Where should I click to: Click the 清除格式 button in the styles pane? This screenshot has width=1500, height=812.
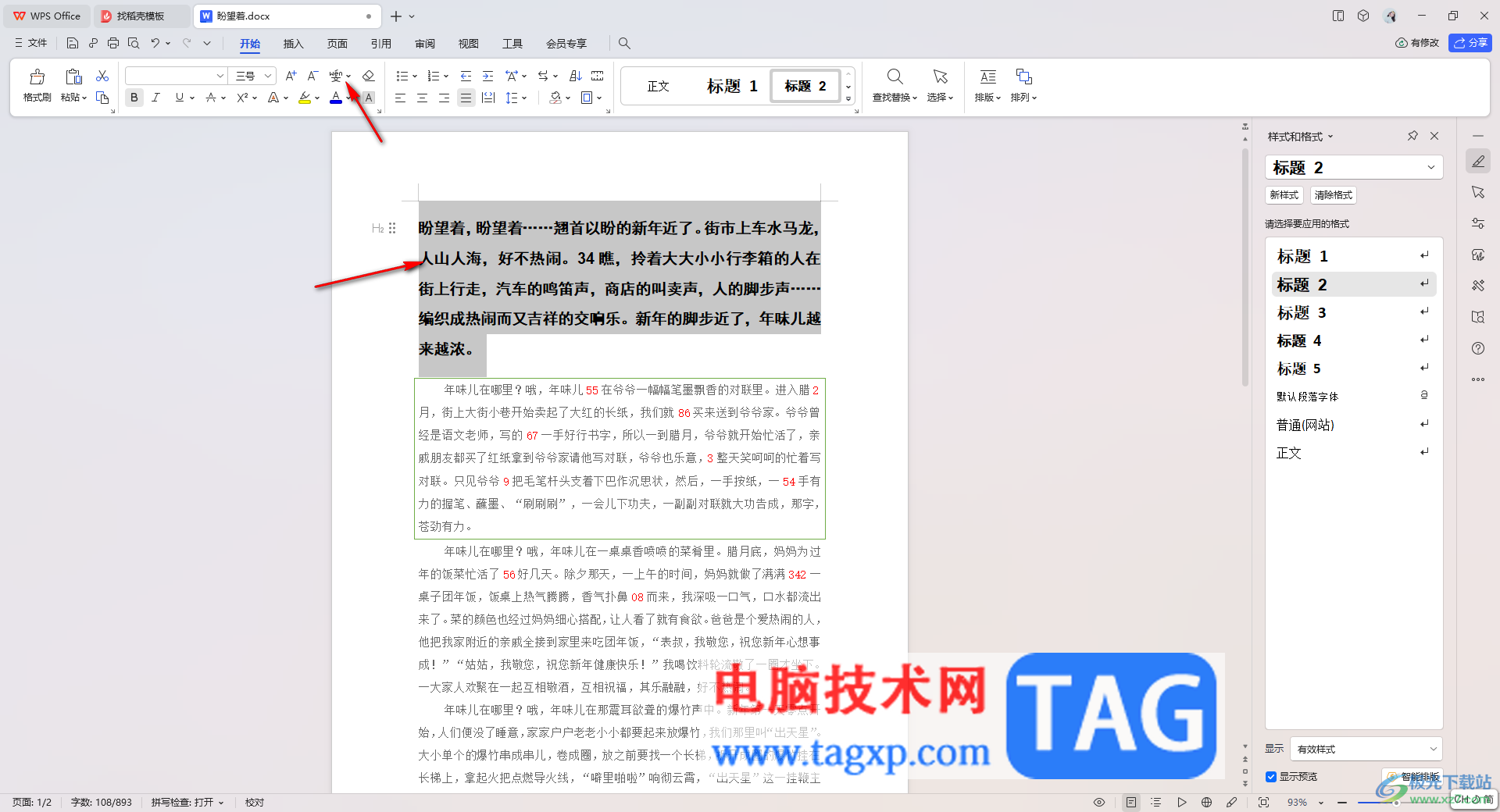[1333, 195]
